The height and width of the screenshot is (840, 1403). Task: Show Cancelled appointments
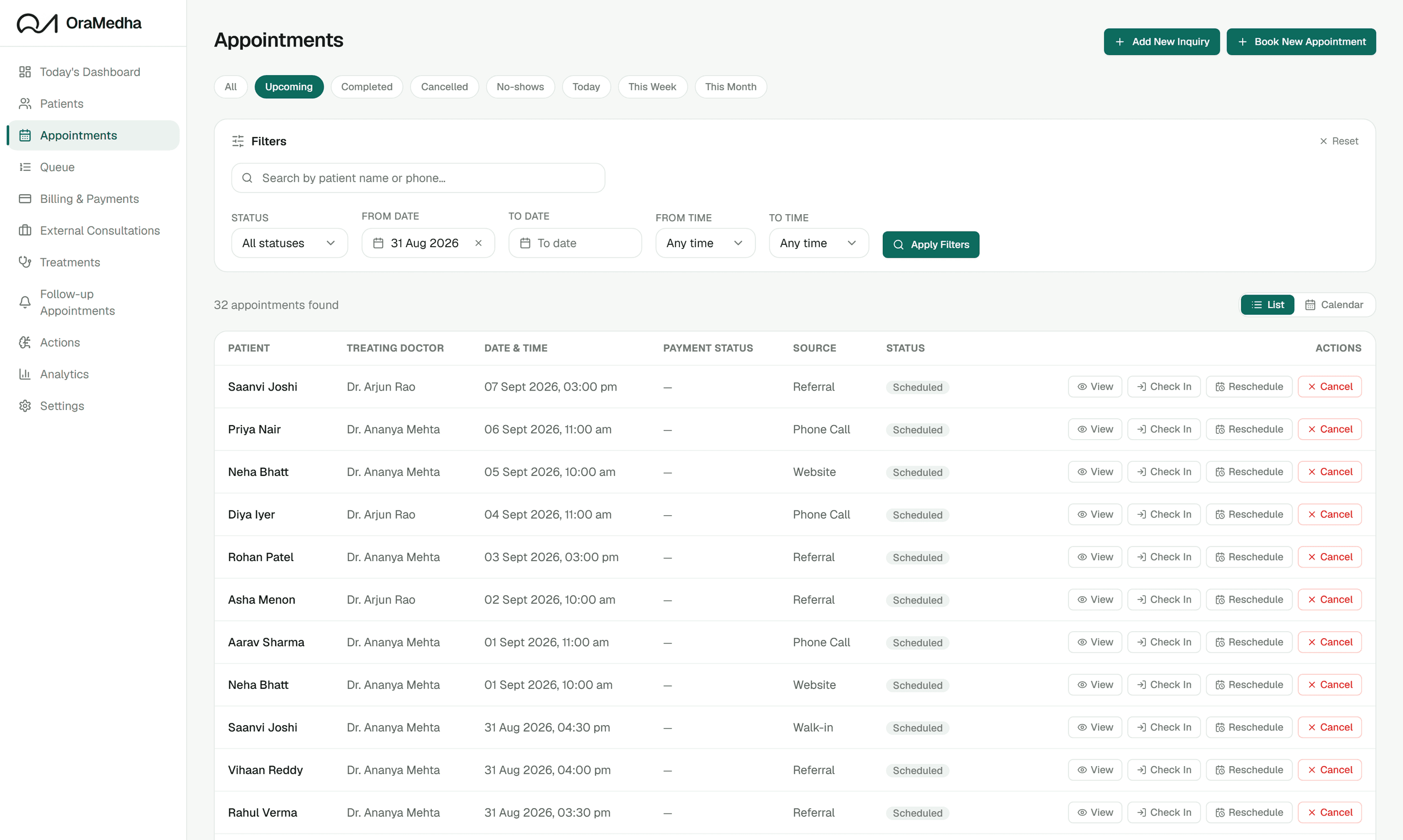[445, 87]
